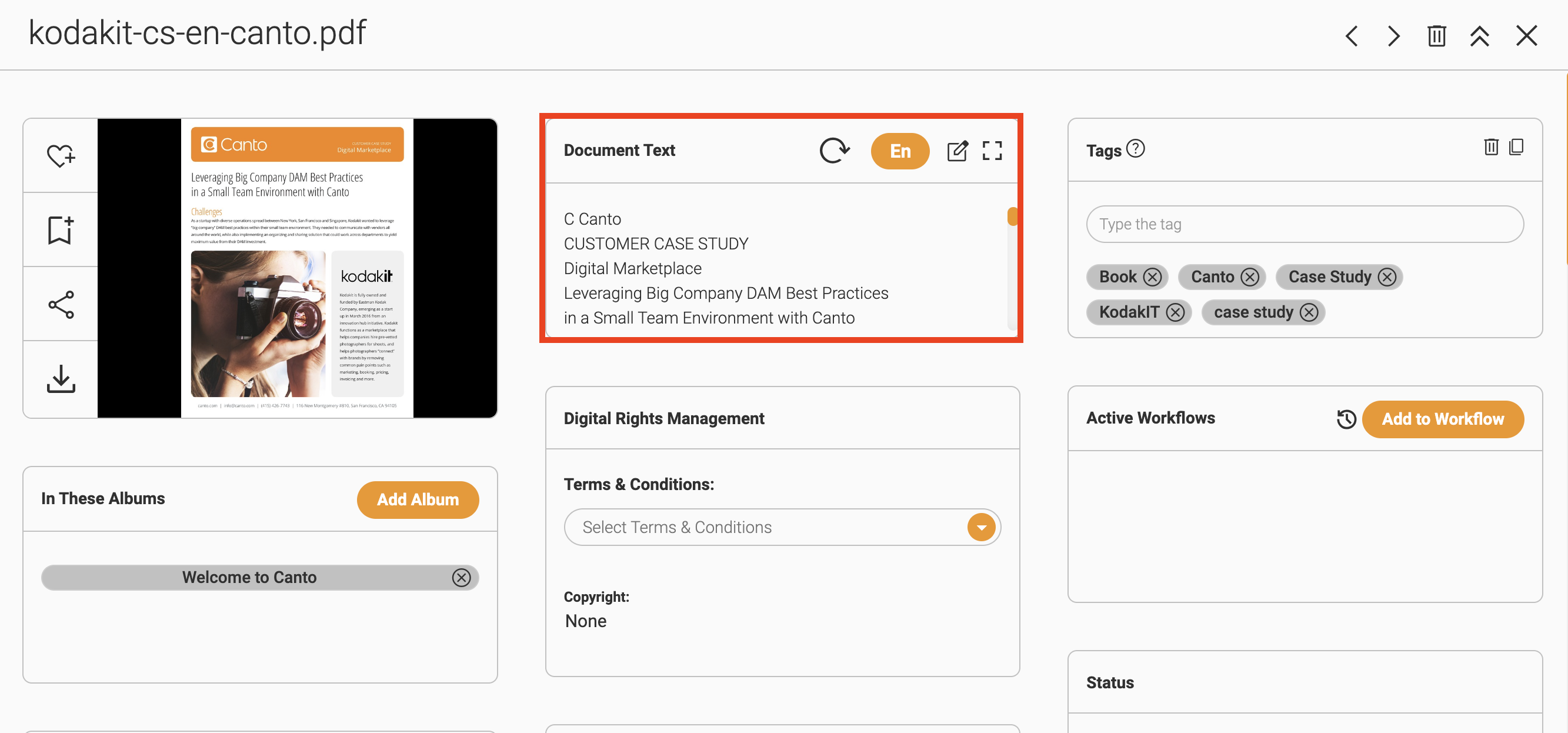Click the CUSTOMER CASE STUDY text line
The image size is (1568, 733).
tap(656, 244)
